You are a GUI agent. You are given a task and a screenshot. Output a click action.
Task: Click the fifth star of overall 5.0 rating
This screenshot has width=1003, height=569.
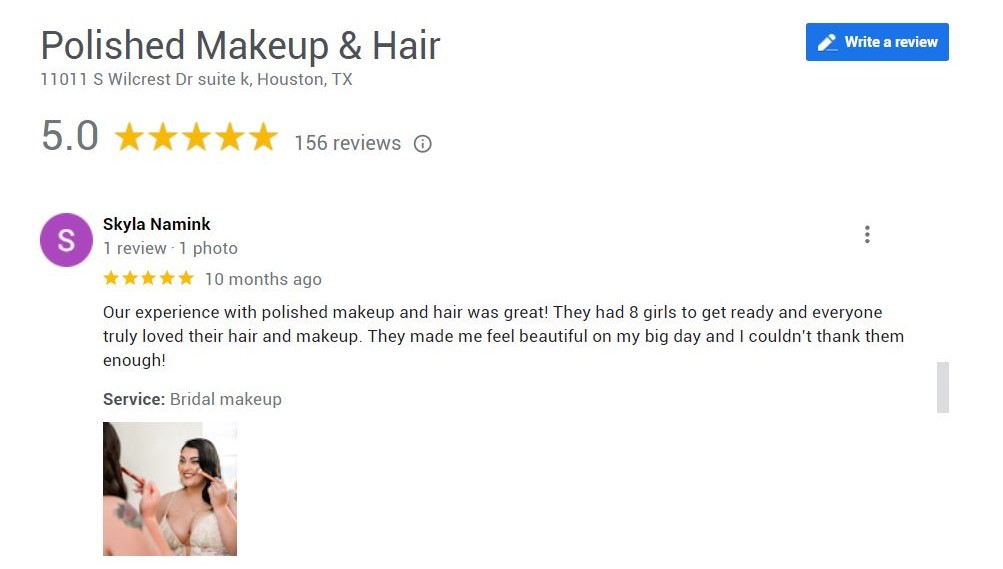[263, 137]
